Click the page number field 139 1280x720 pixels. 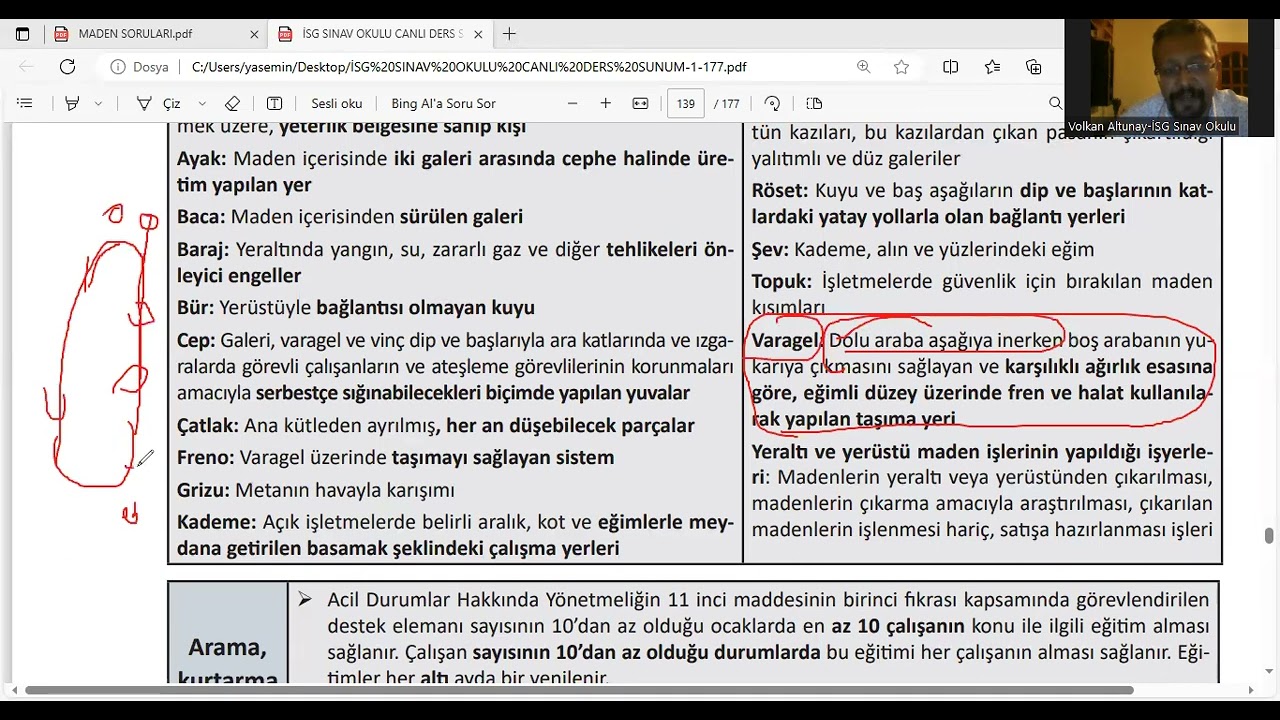click(686, 103)
